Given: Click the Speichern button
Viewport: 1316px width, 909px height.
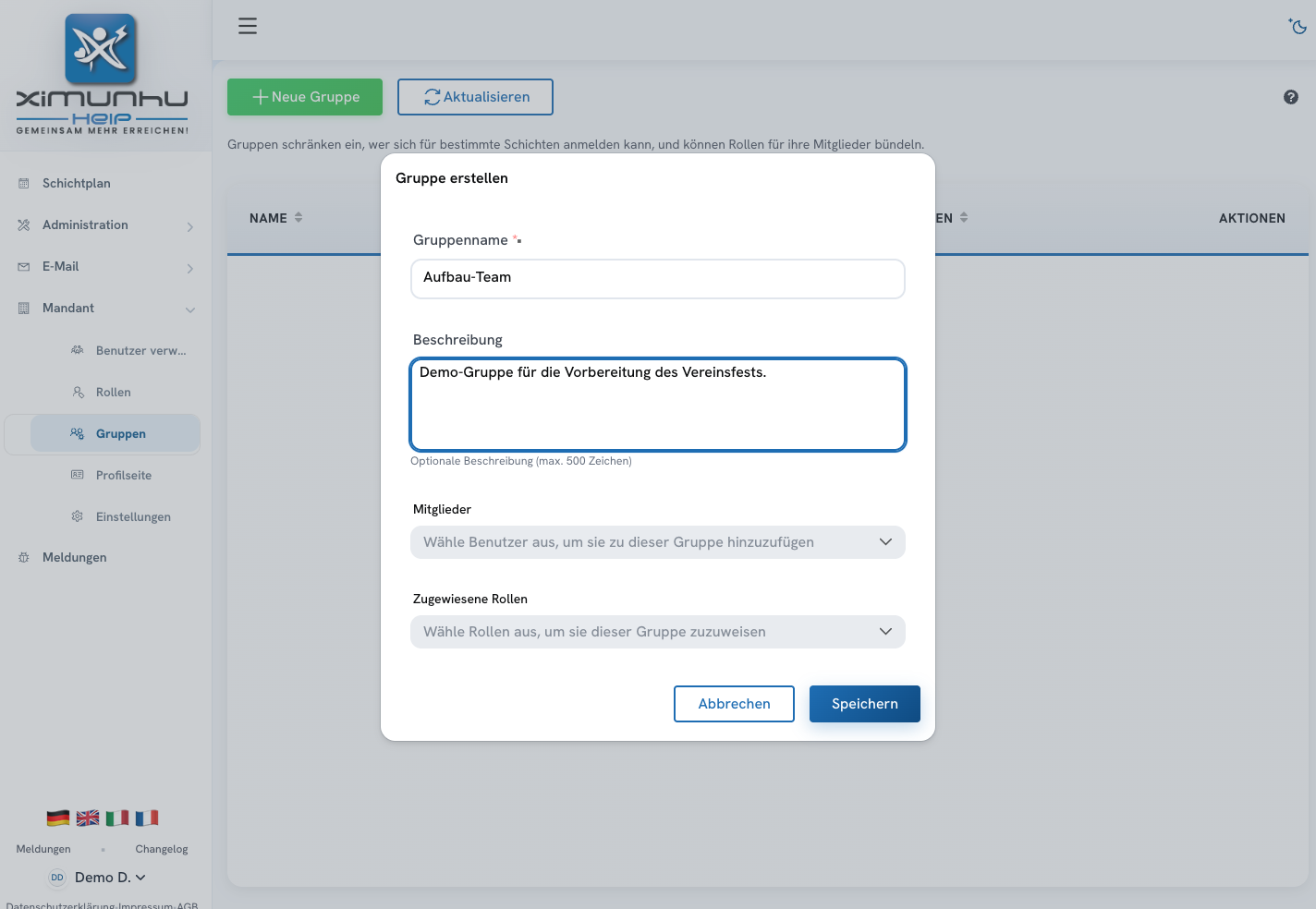Looking at the screenshot, I should [865, 704].
